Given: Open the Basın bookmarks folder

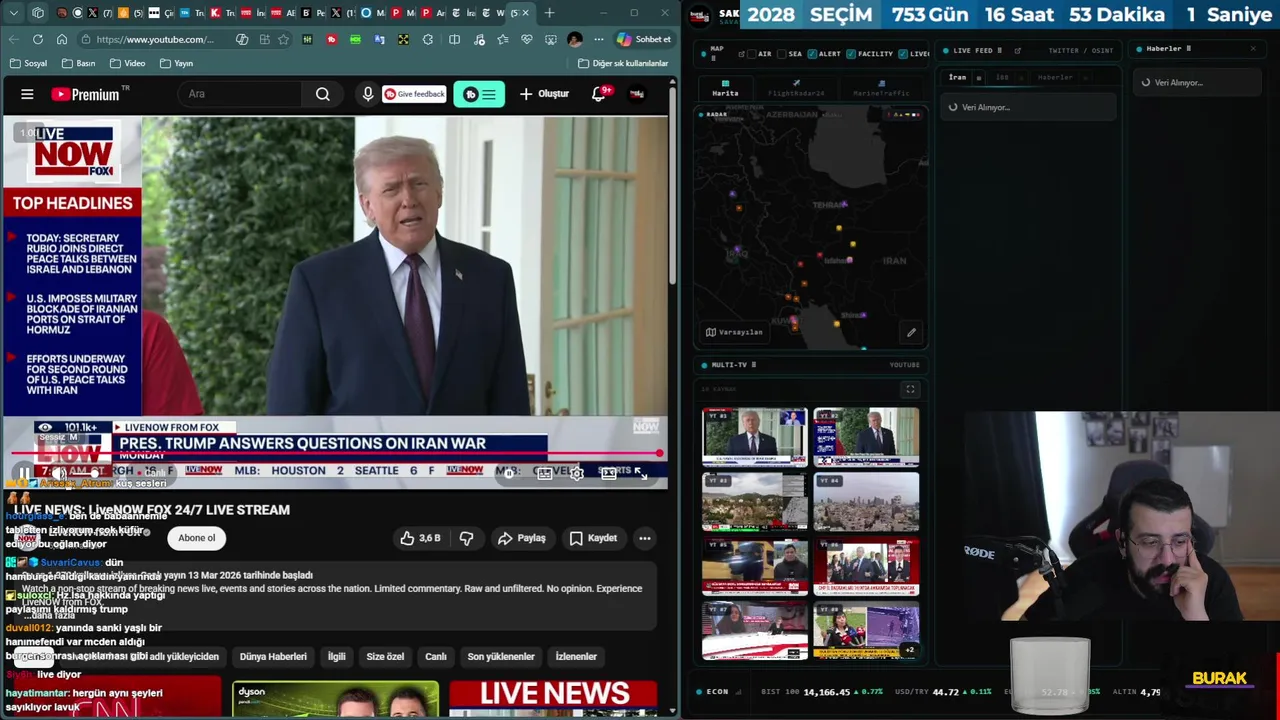Looking at the screenshot, I should click(78, 63).
